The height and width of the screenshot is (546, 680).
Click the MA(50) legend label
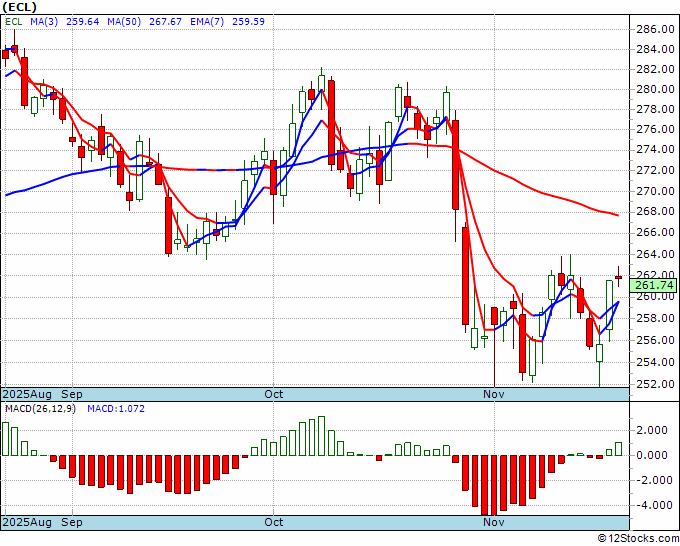(124, 22)
